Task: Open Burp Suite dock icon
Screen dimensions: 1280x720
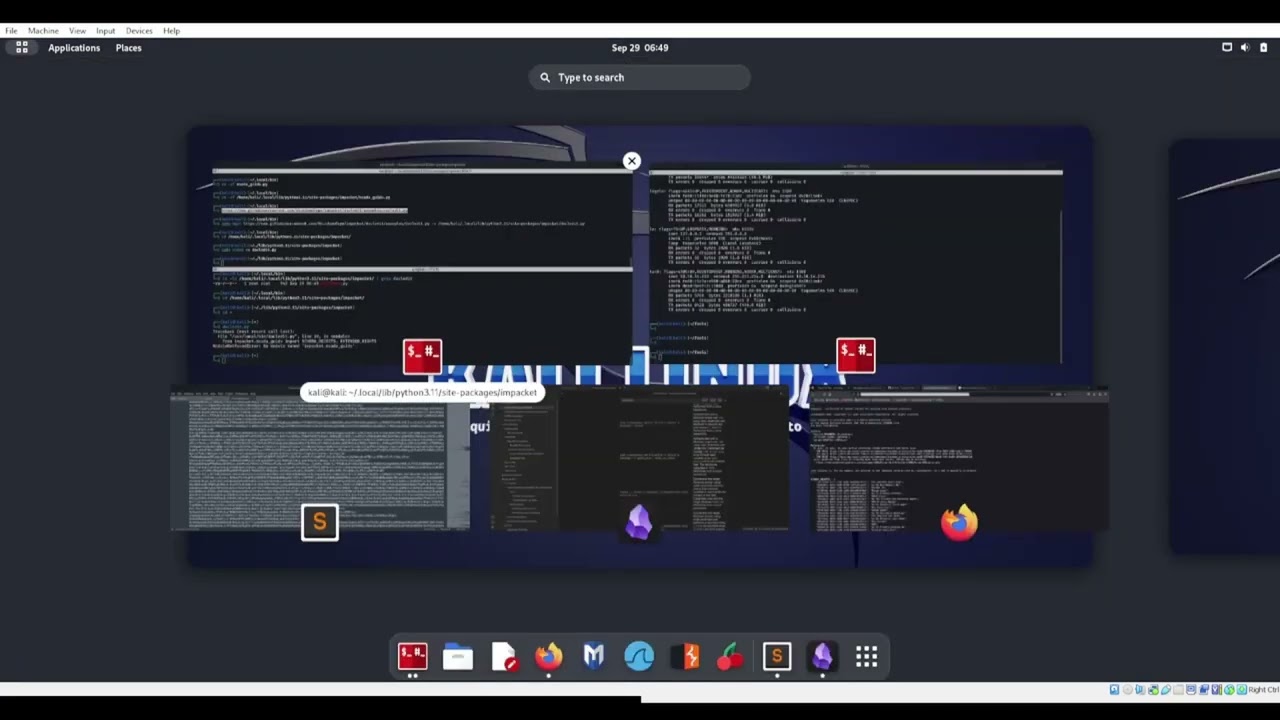Action: tap(685, 657)
